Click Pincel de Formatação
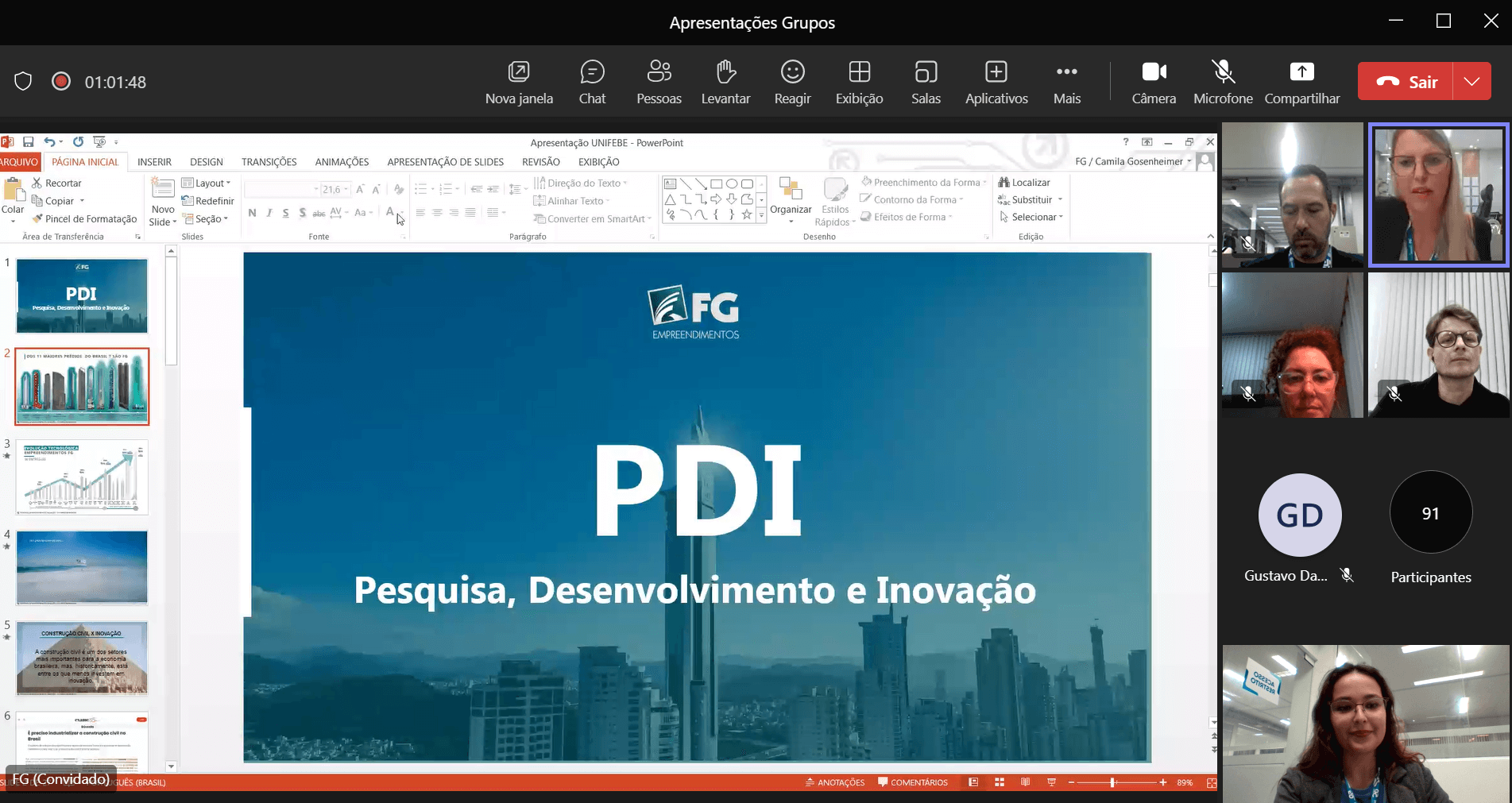Viewport: 1512px width, 803px height. (x=84, y=218)
